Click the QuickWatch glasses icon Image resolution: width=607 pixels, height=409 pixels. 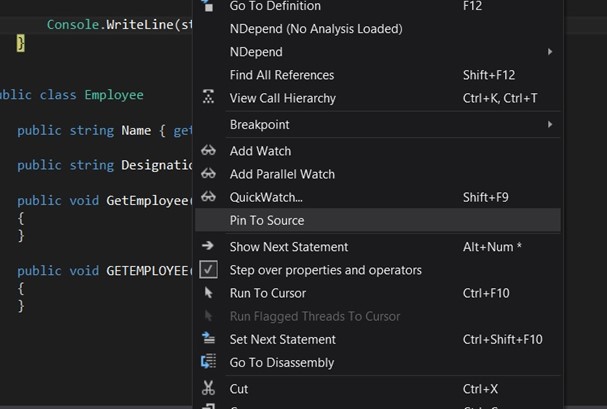coord(208,197)
